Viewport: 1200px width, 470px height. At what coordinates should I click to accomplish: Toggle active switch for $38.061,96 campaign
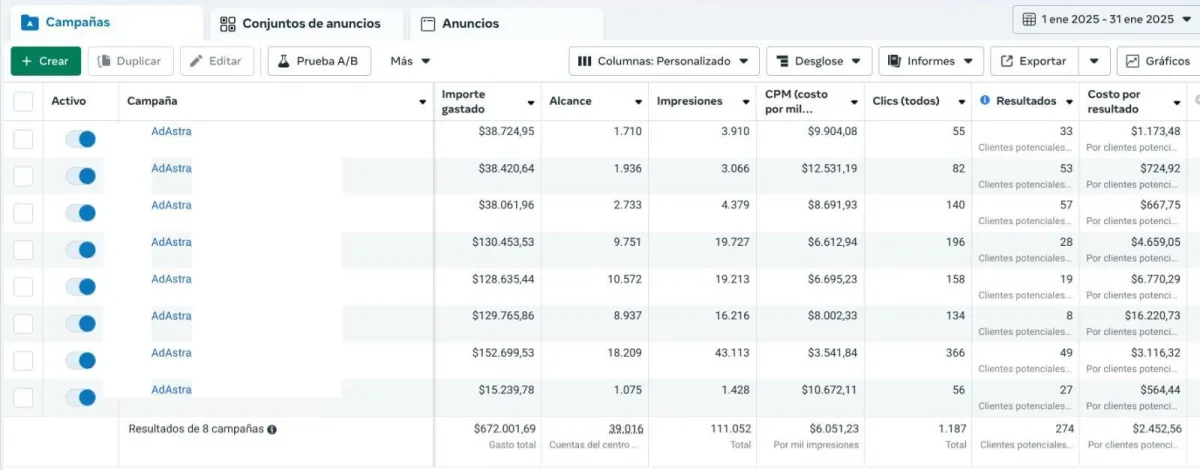80,213
